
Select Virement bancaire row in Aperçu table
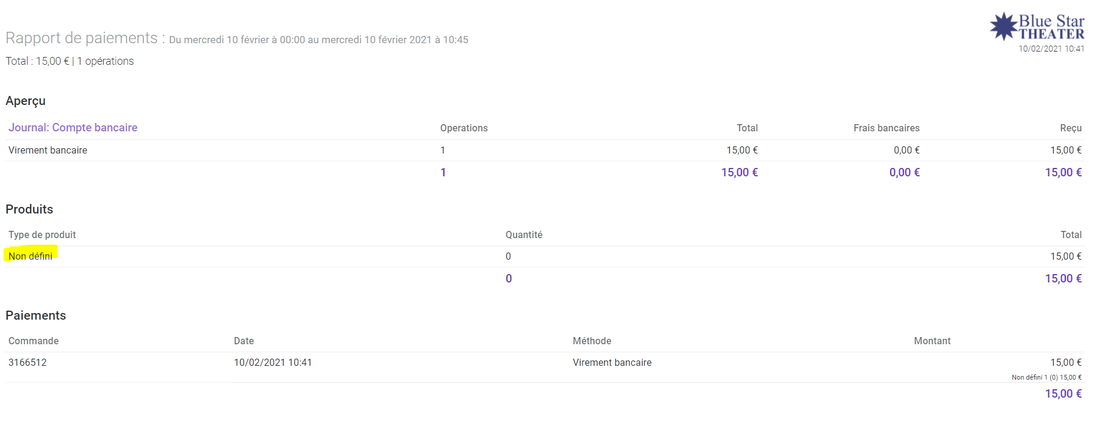tap(48, 150)
